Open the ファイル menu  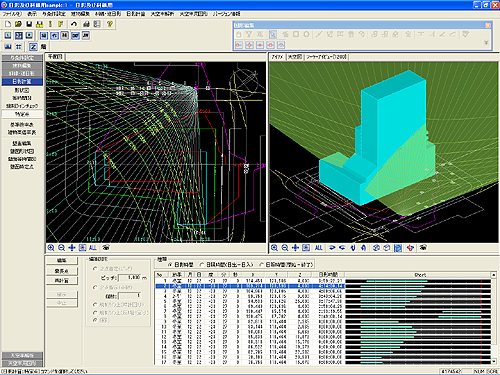click(x=12, y=14)
